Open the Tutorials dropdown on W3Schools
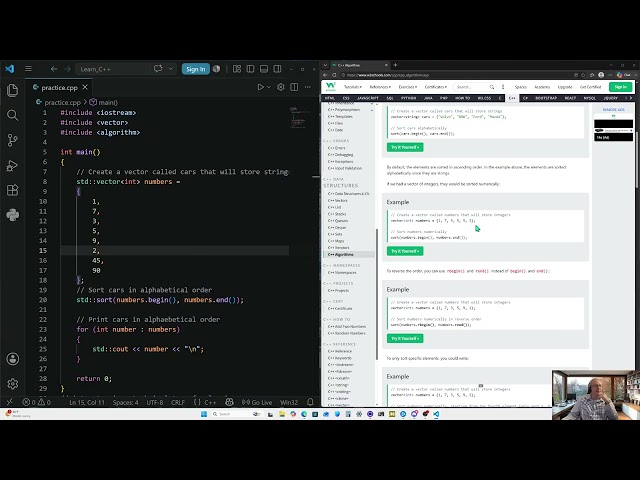640x480 pixels. pyautogui.click(x=353, y=87)
